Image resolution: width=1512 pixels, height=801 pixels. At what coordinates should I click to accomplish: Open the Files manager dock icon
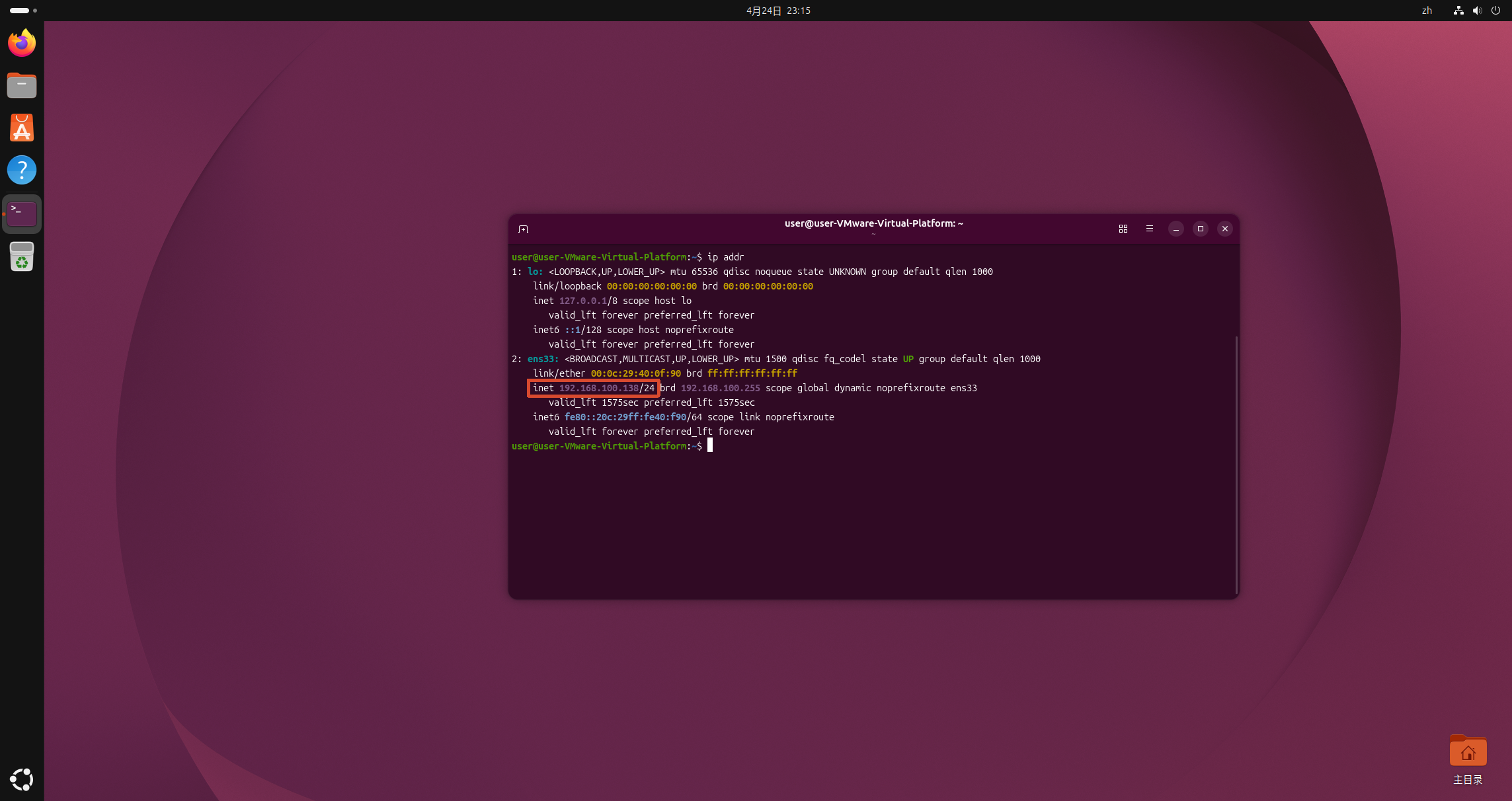[x=22, y=85]
